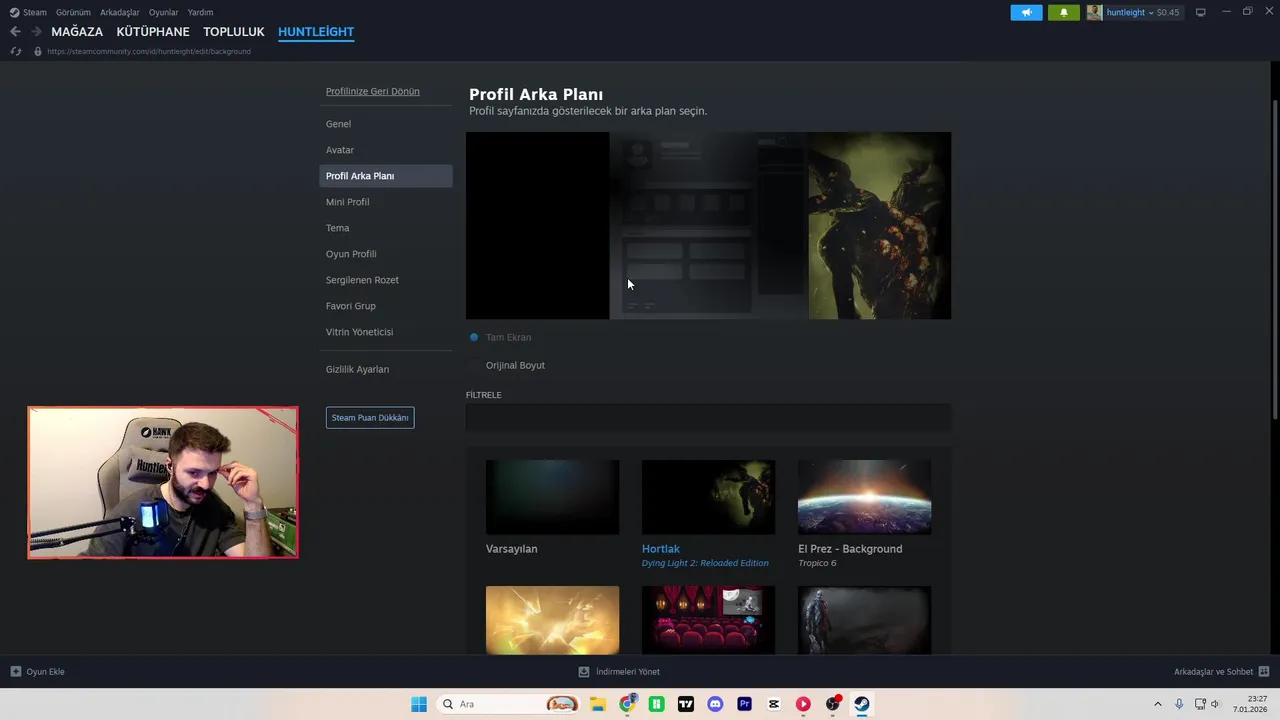Open the Görünüm menu

(x=73, y=12)
